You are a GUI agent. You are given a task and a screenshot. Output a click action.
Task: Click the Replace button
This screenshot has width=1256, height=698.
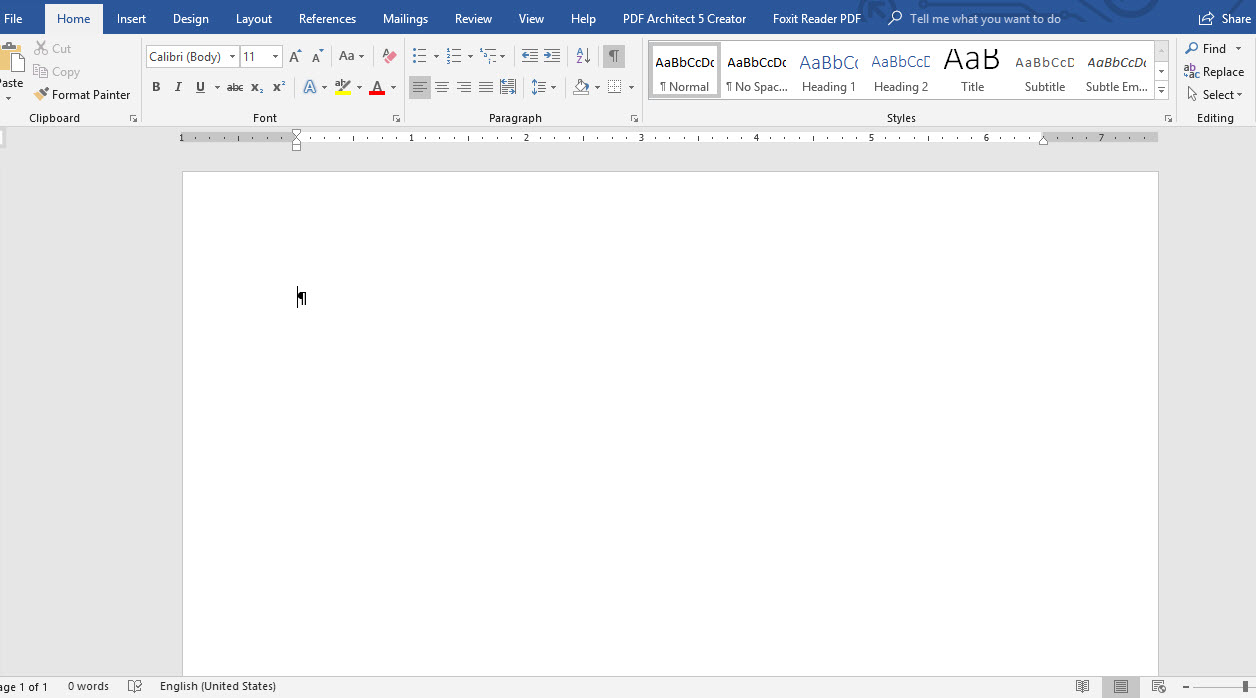coord(1214,71)
